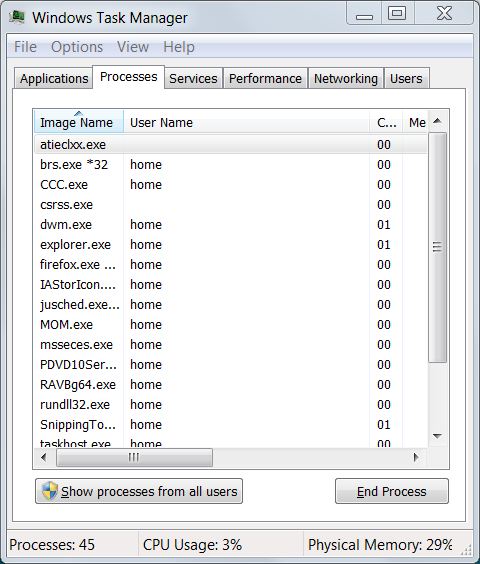The height and width of the screenshot is (564, 480).
Task: Click the Processes: 45 status text
Action: click(x=52, y=545)
